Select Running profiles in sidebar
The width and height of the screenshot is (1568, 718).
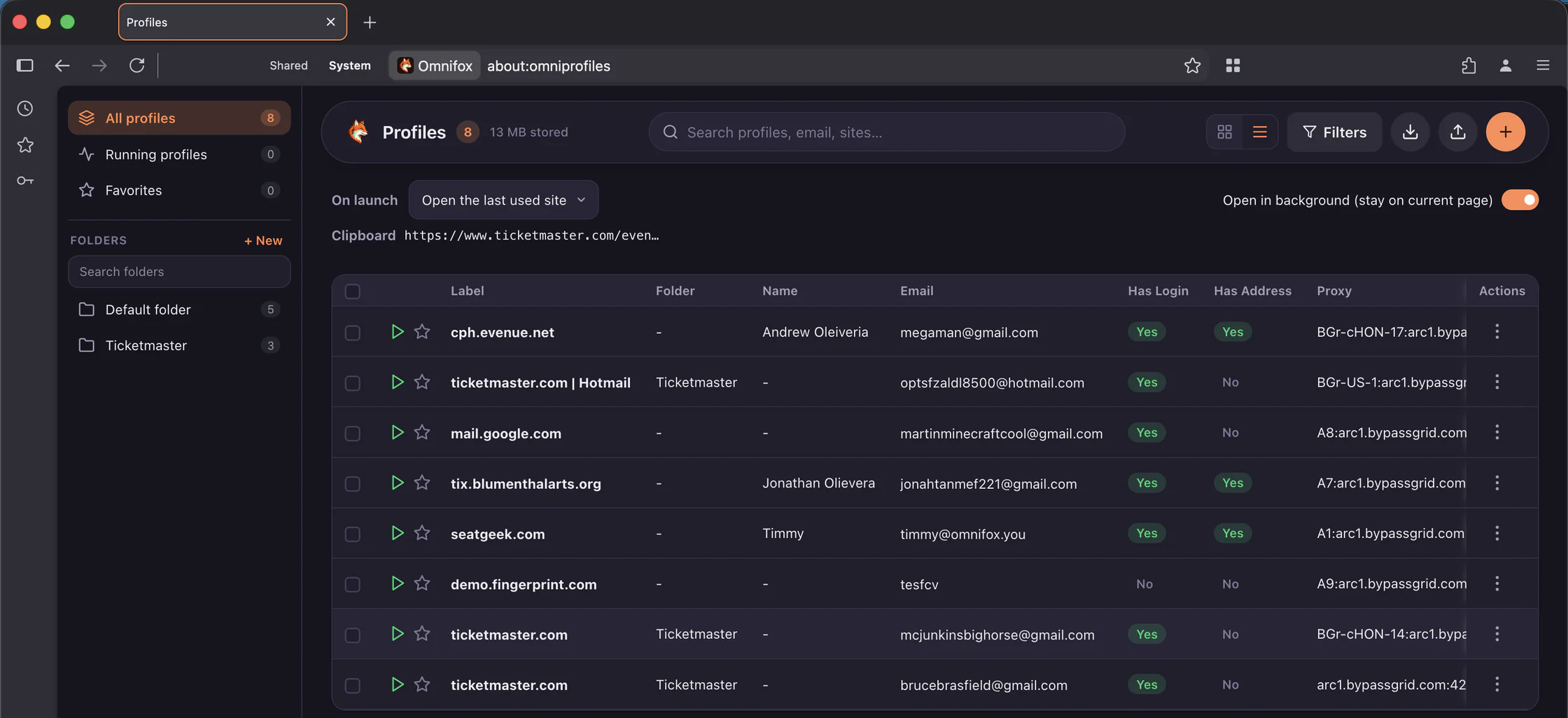pos(179,154)
